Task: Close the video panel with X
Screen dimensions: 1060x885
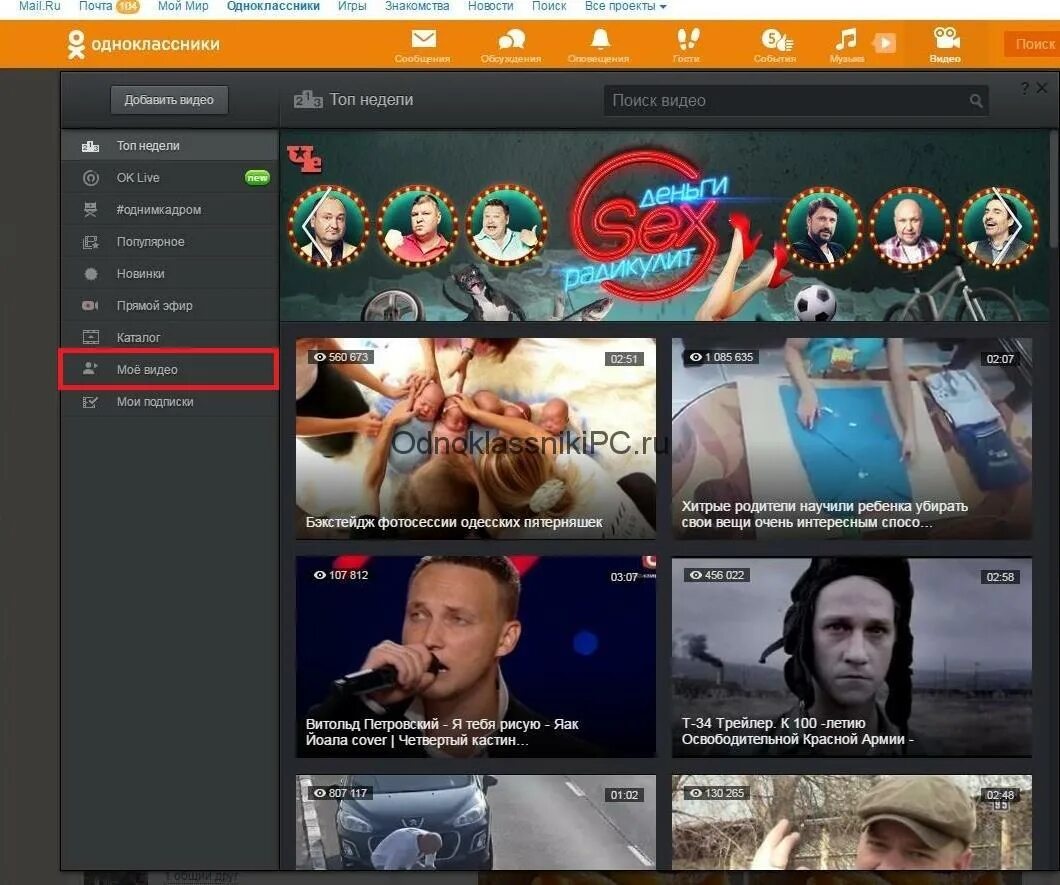Action: pos(1042,88)
